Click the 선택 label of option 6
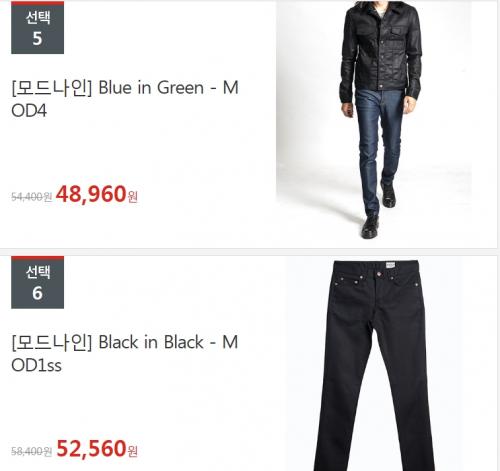 tap(38, 272)
